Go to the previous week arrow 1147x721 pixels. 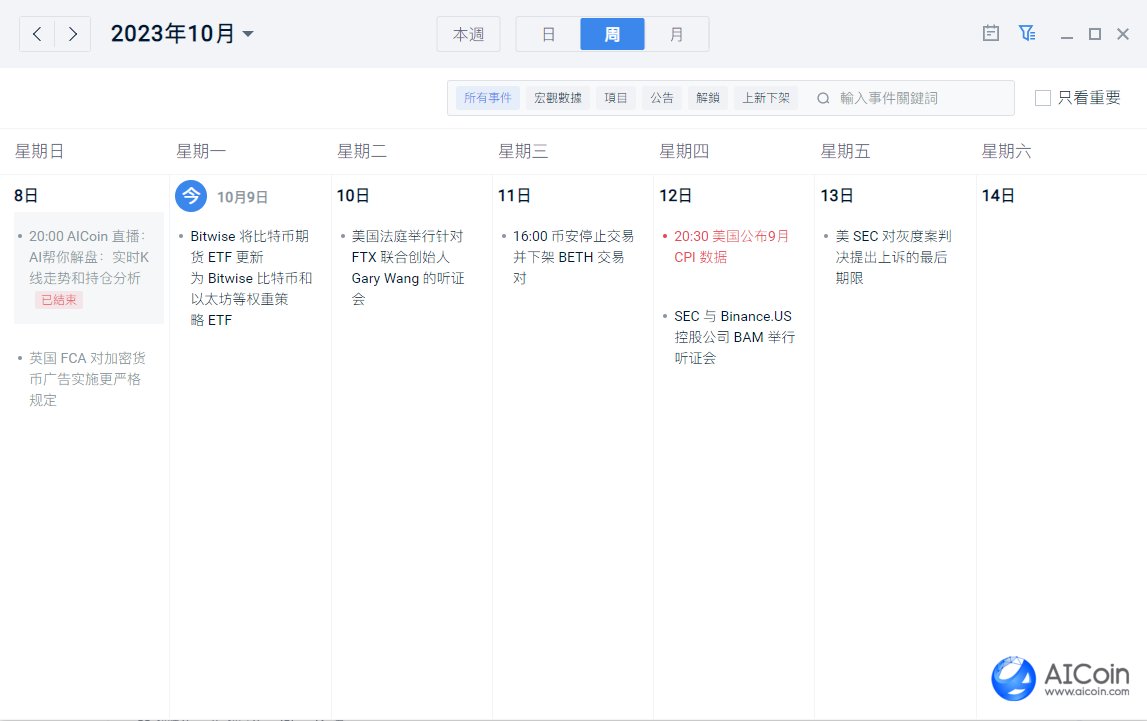pos(37,34)
